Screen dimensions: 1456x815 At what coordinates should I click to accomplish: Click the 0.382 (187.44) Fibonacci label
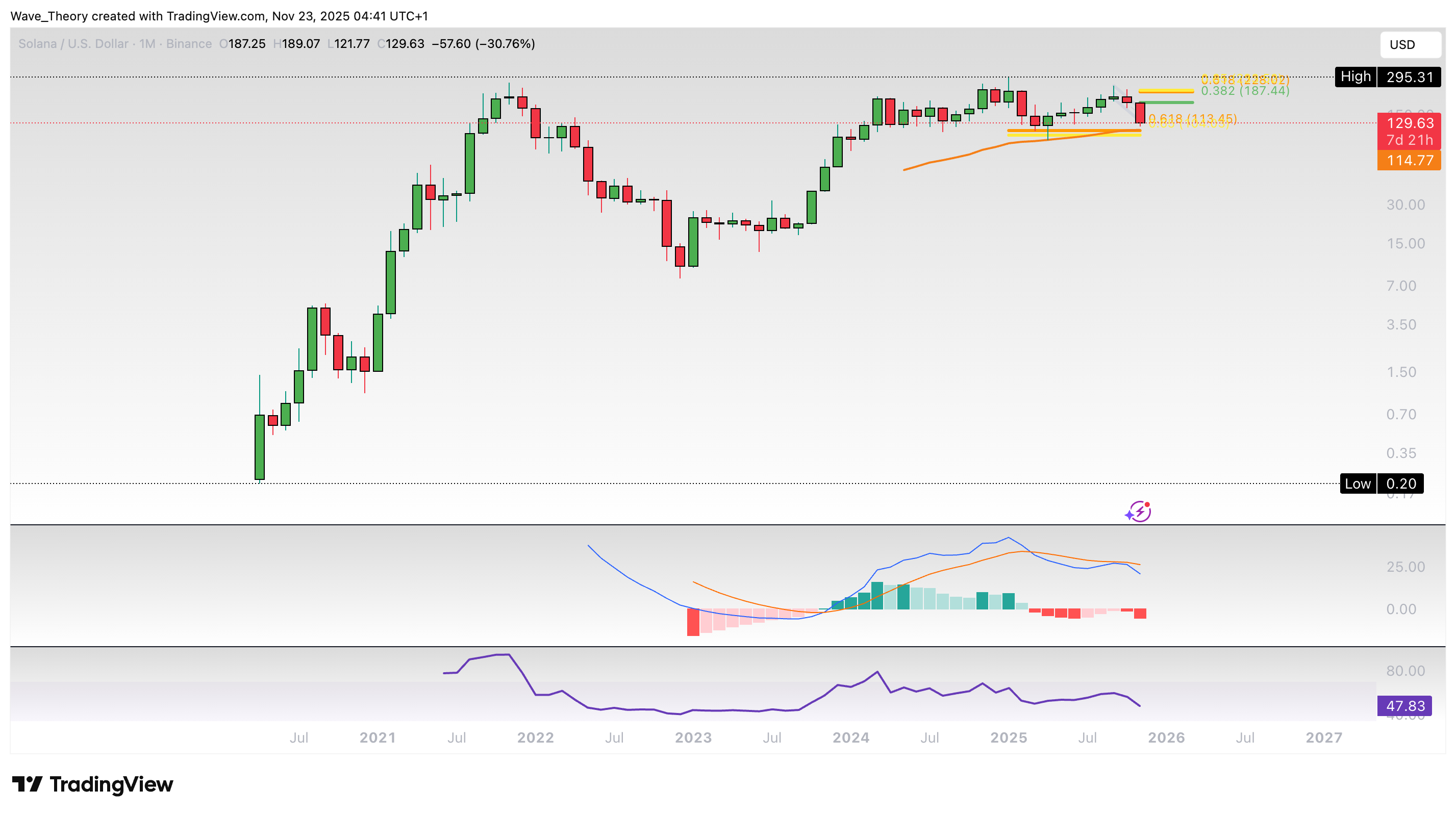[x=1245, y=92]
